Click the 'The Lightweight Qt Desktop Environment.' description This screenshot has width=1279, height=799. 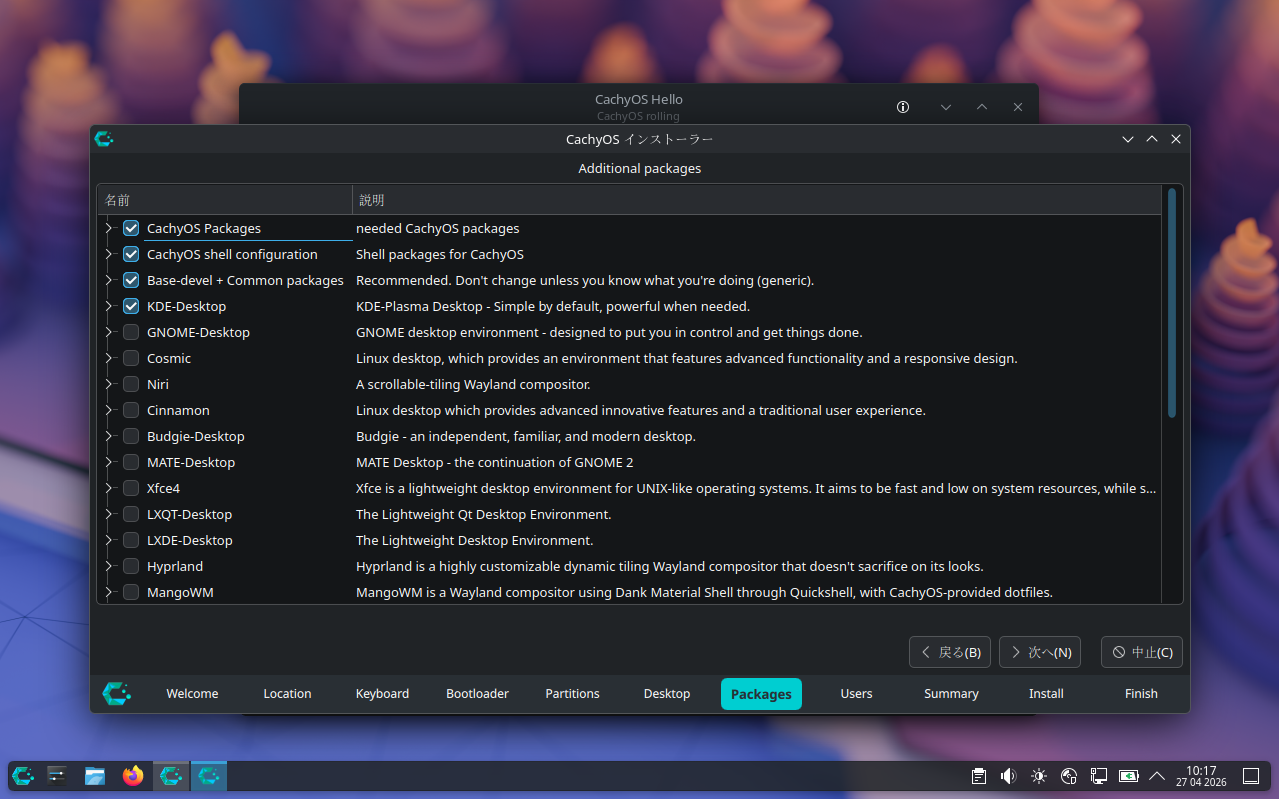(484, 514)
